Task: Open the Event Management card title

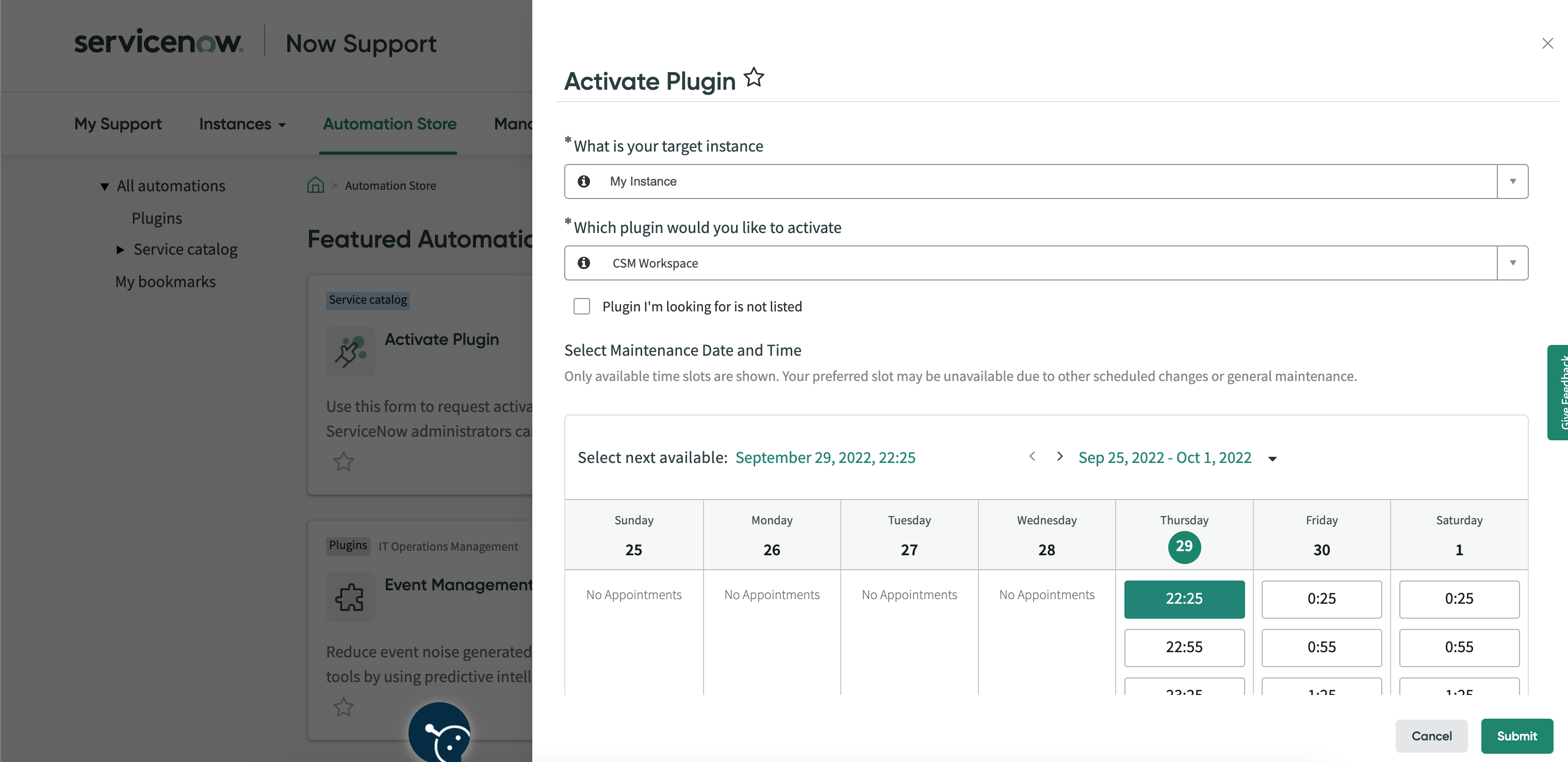Action: click(459, 584)
